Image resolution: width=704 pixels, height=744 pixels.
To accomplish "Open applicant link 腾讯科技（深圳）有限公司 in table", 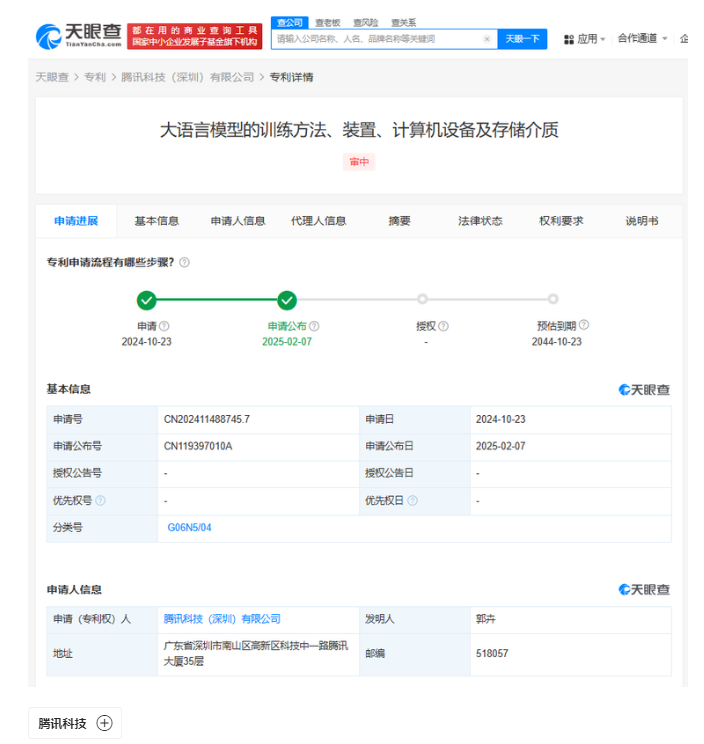I will click(222, 619).
